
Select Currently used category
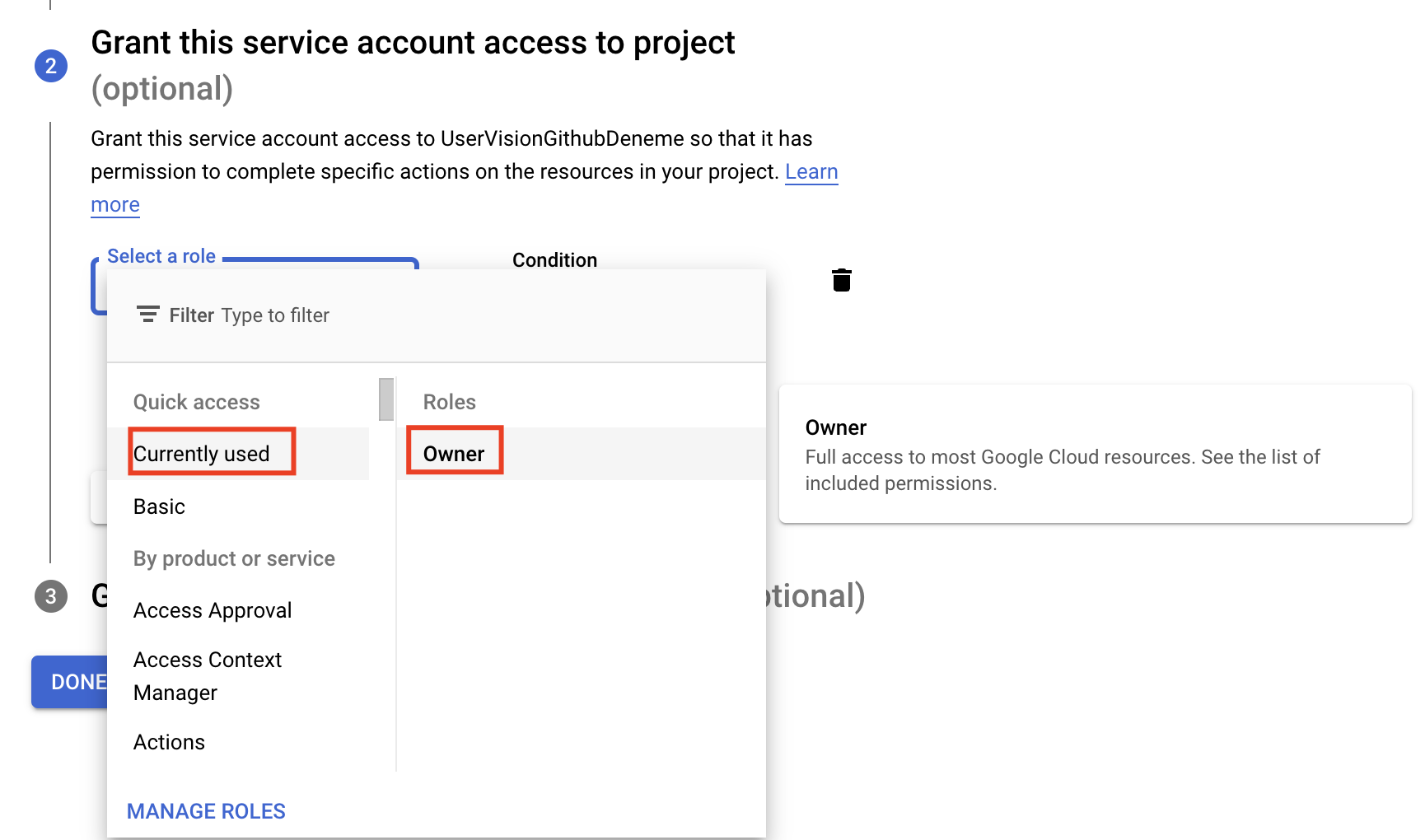pos(202,453)
